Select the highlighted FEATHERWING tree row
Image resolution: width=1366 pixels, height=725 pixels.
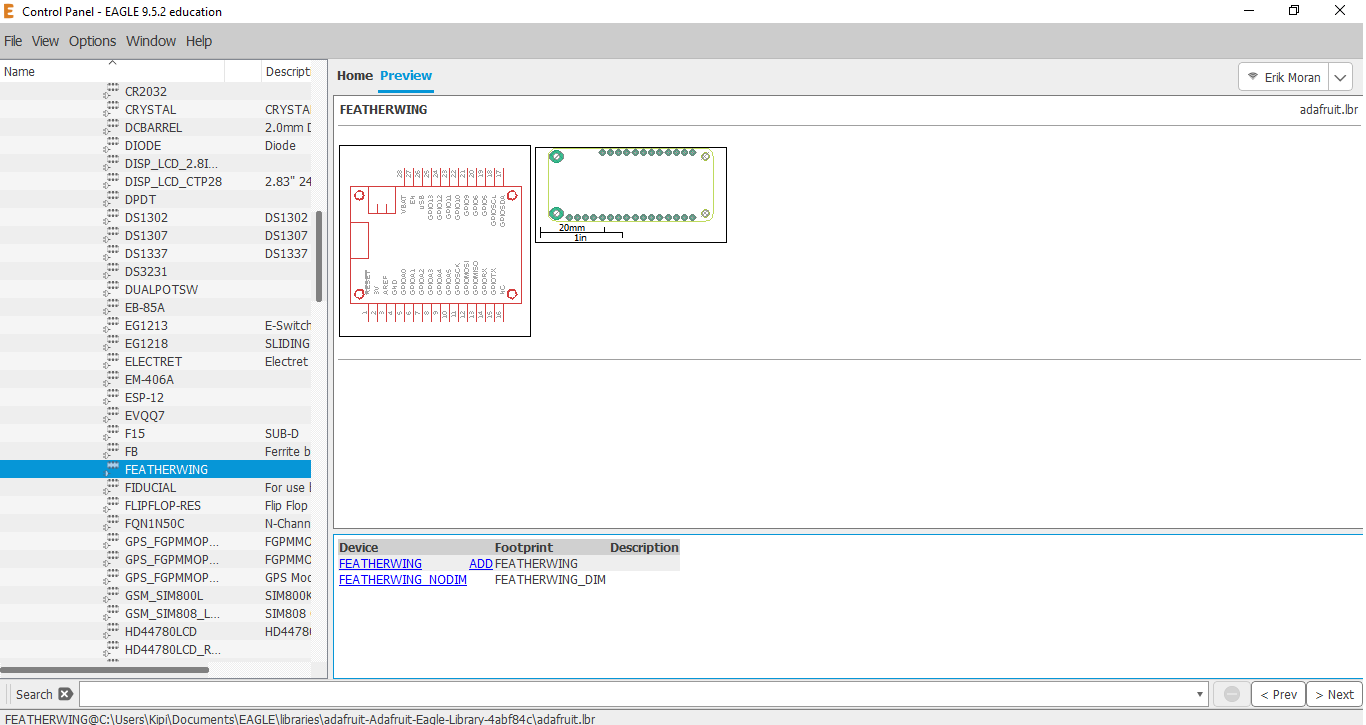pos(155,469)
